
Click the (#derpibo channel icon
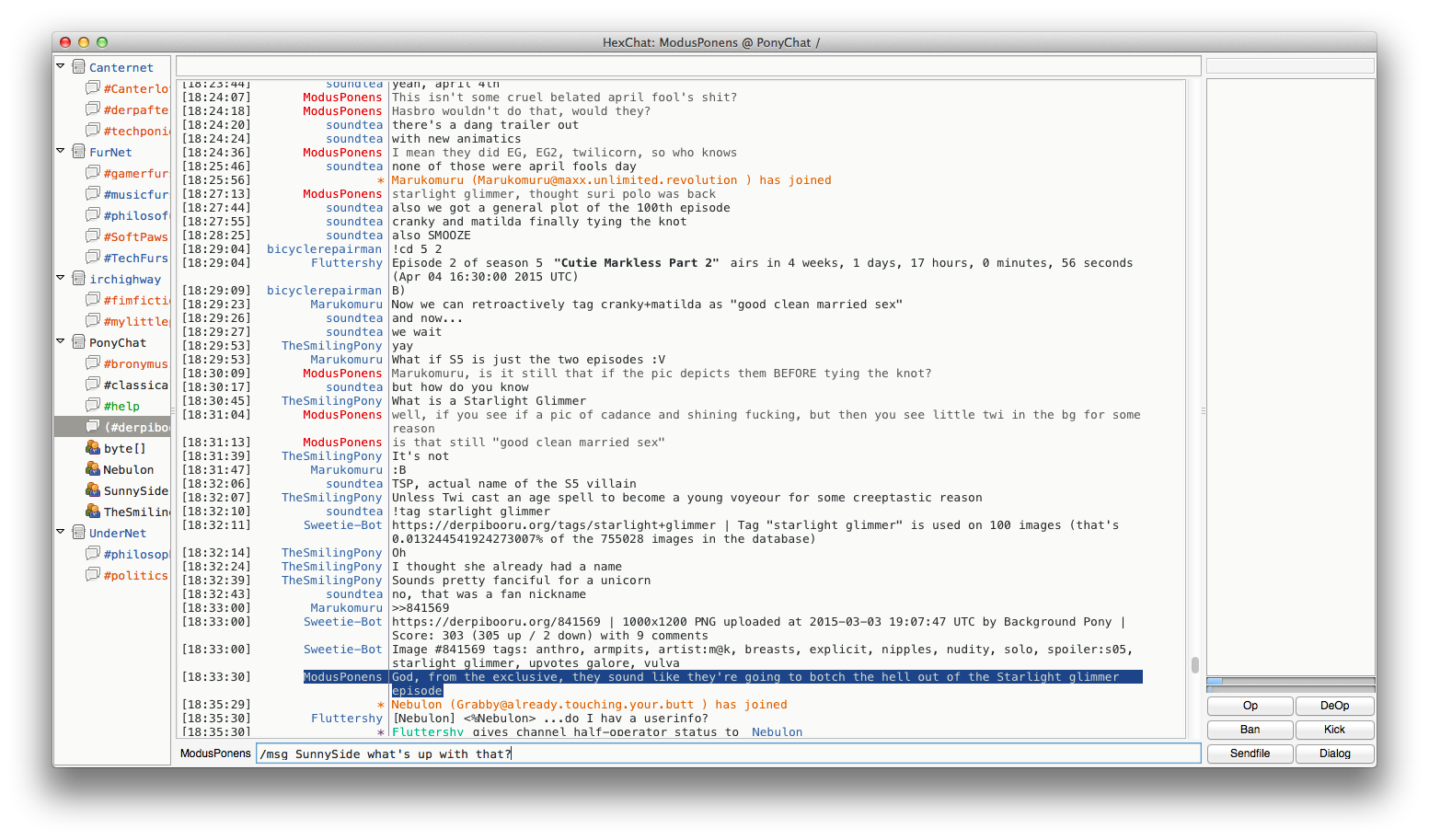click(x=93, y=426)
